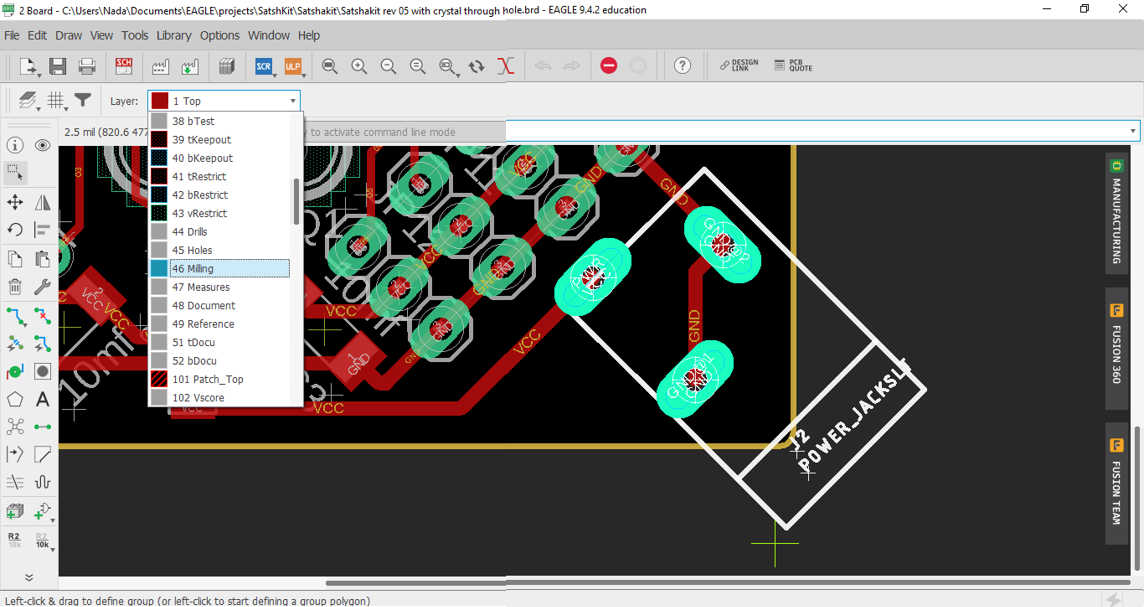Open a file with the Open icon
This screenshot has width=1144, height=607.
(28, 66)
